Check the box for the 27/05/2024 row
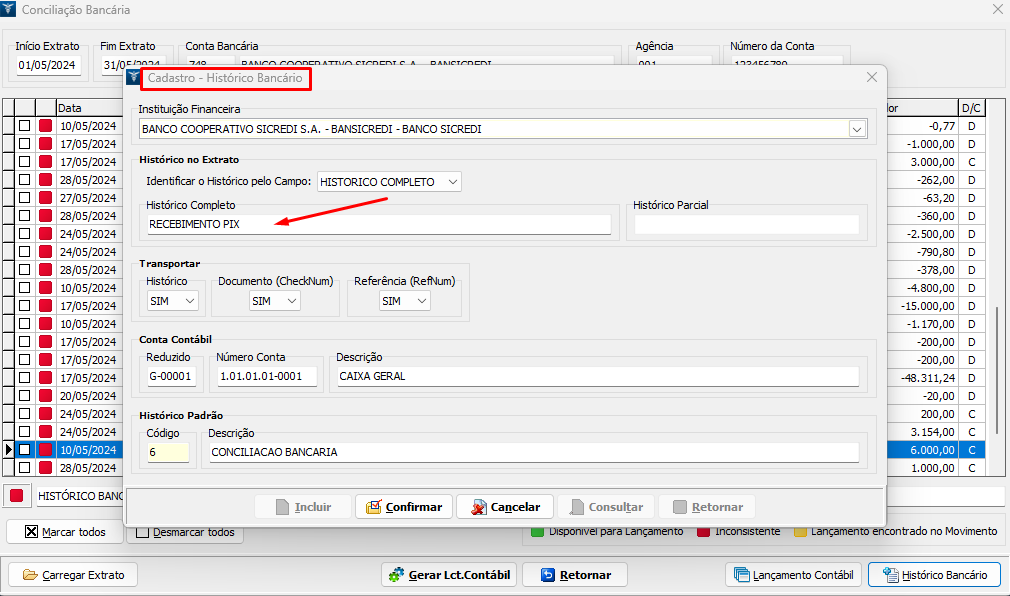 24,198
